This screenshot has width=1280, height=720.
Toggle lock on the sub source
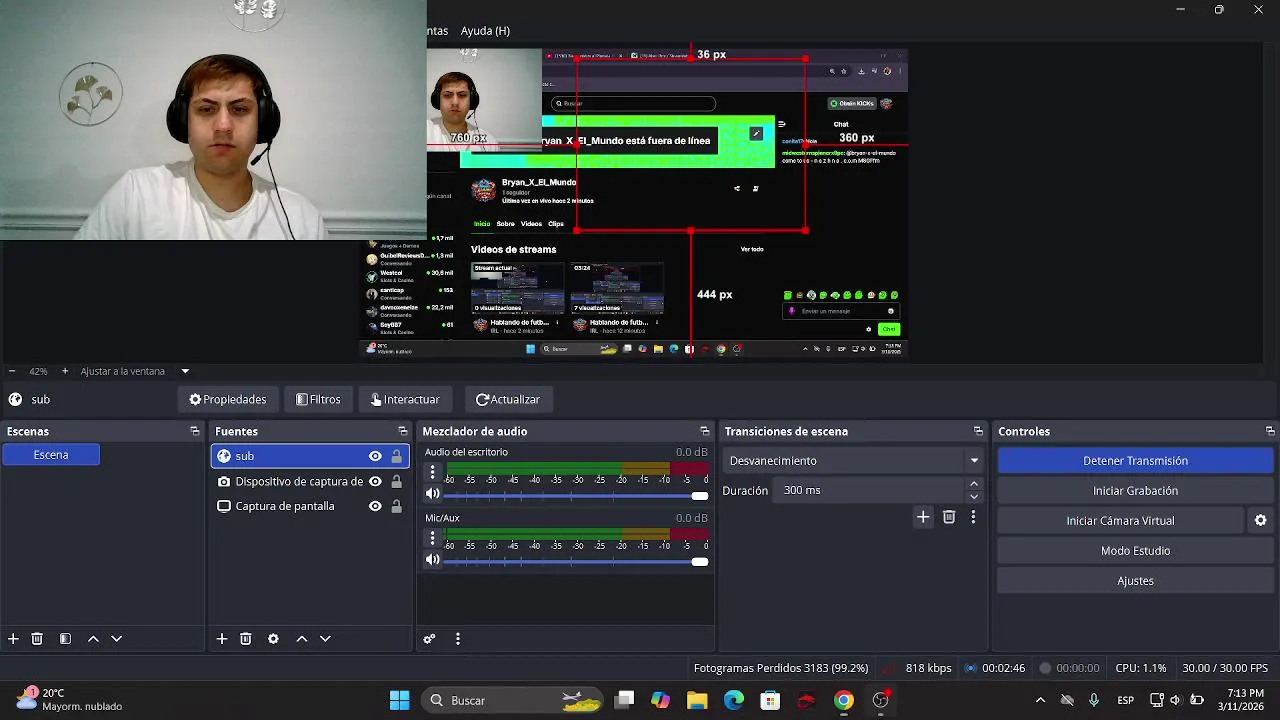pyautogui.click(x=396, y=456)
